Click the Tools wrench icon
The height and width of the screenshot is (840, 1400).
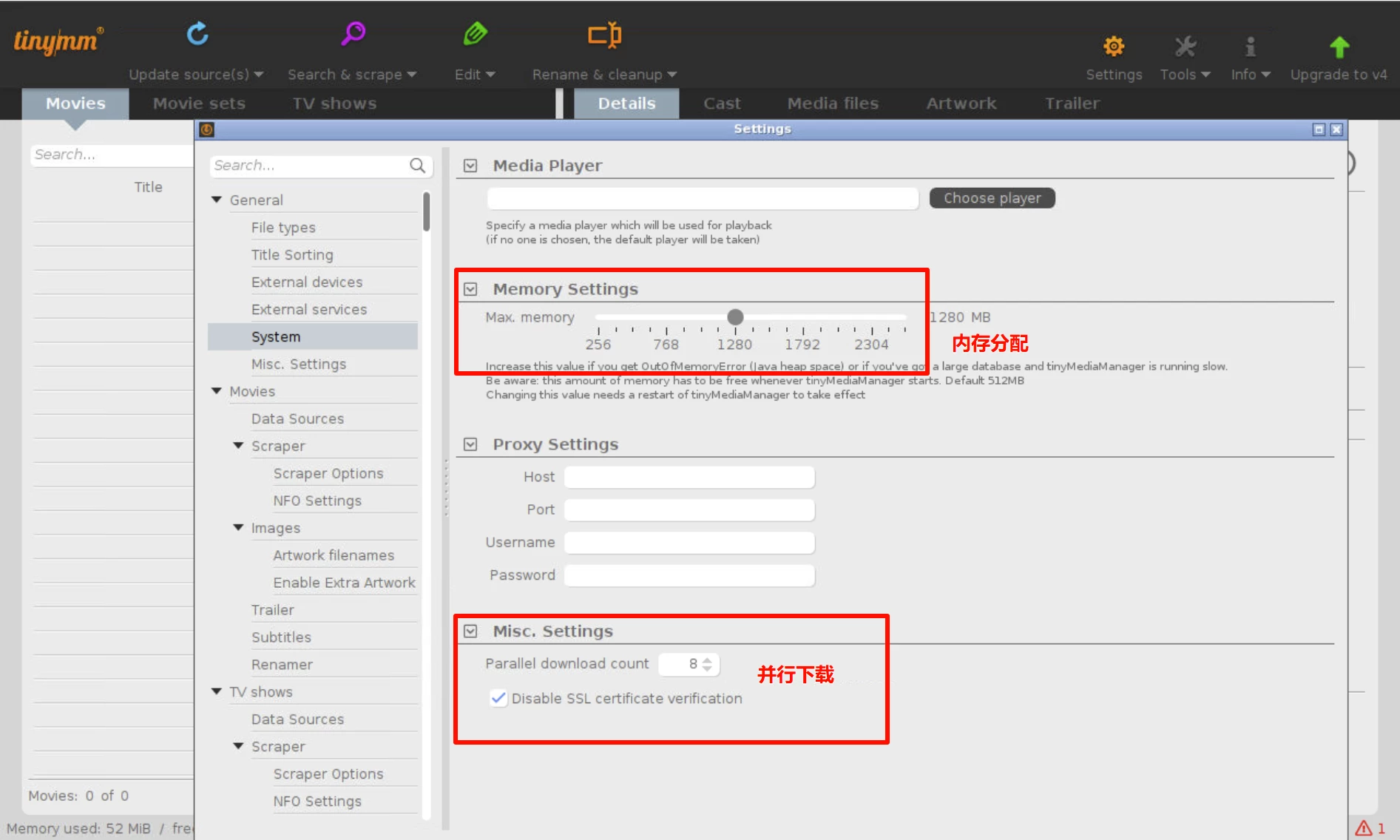1185,47
